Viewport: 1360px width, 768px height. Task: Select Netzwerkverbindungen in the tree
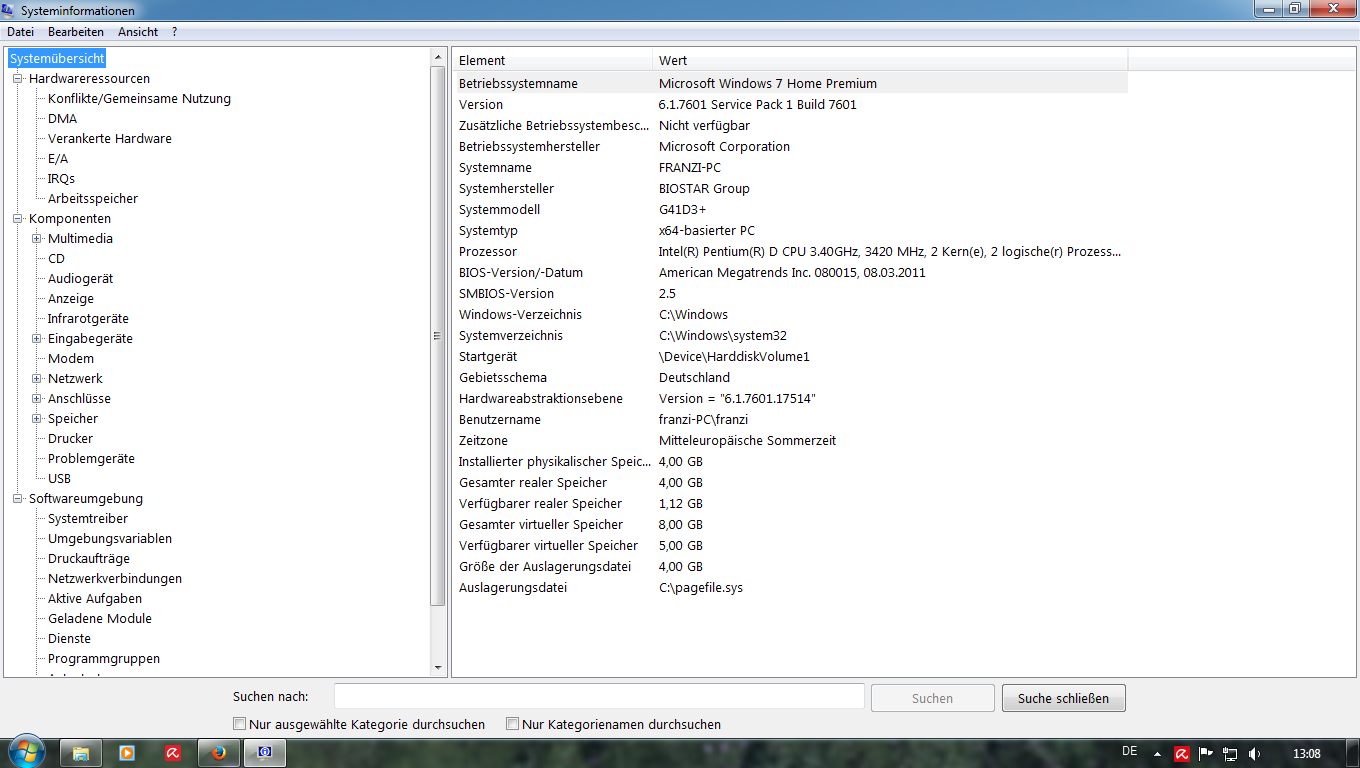pos(115,578)
